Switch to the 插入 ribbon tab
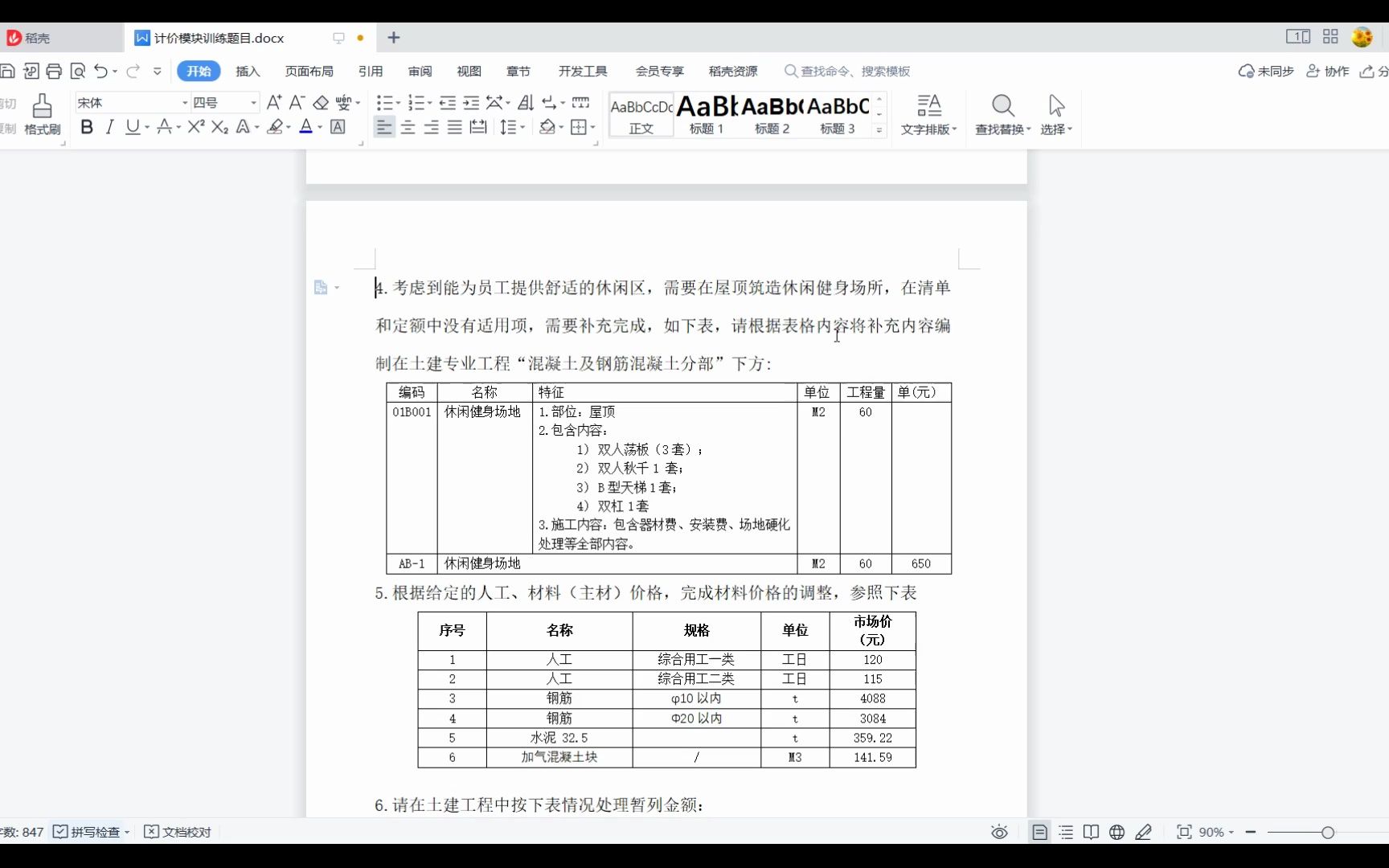The height and width of the screenshot is (868, 1389). (x=247, y=71)
